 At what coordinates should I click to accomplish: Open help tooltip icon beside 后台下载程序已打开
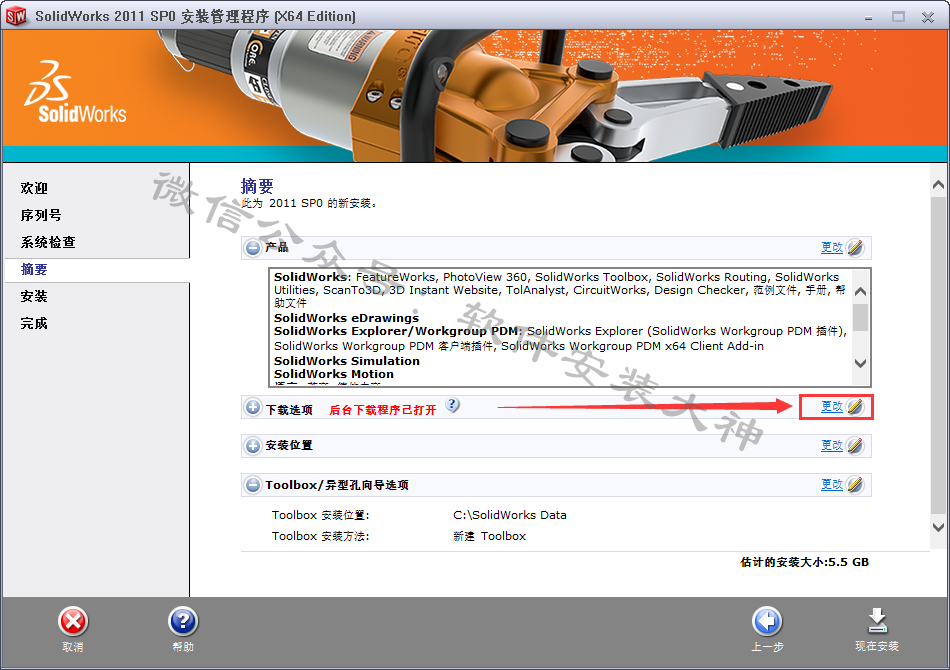pyautogui.click(x=453, y=405)
